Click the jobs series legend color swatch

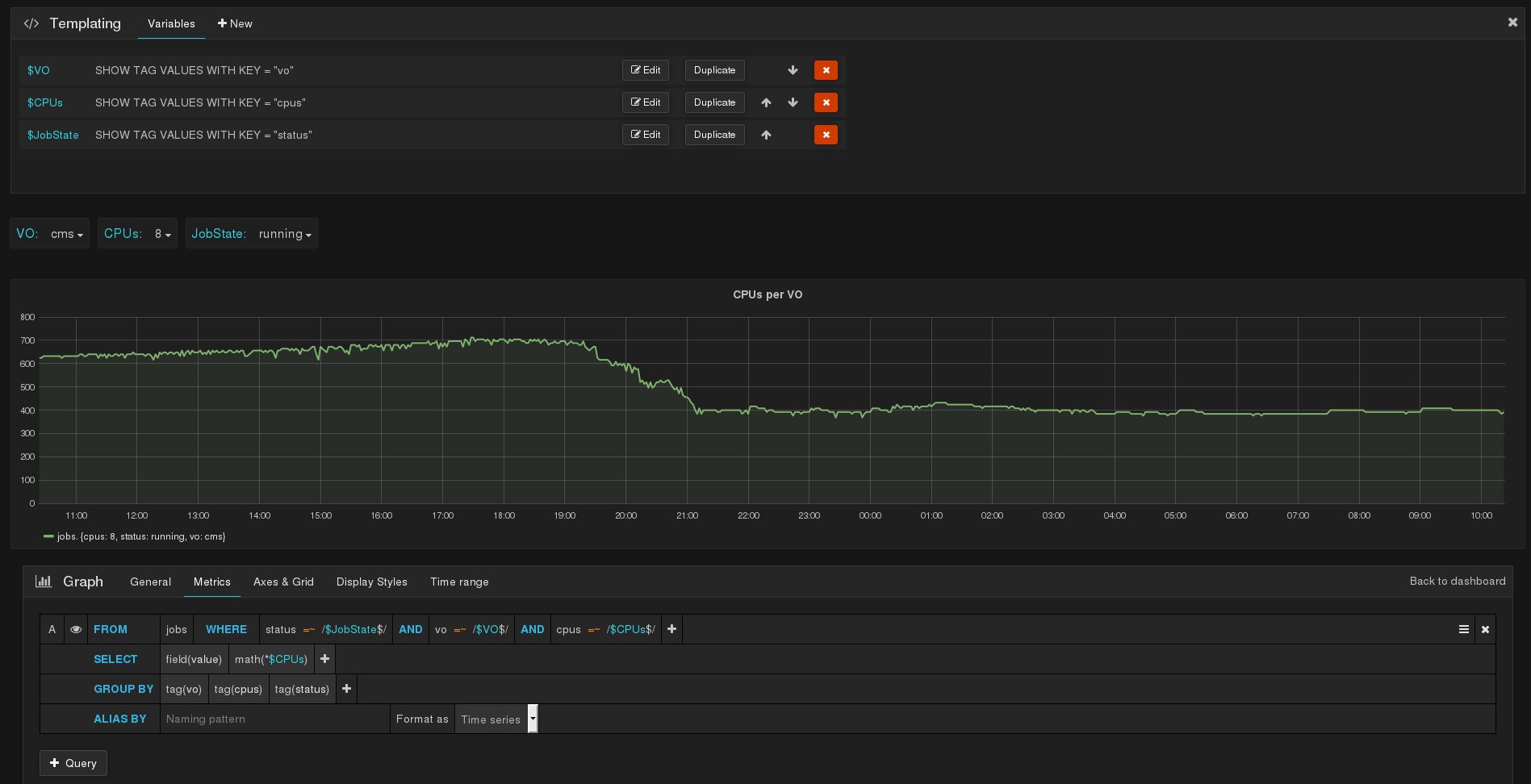[48, 536]
